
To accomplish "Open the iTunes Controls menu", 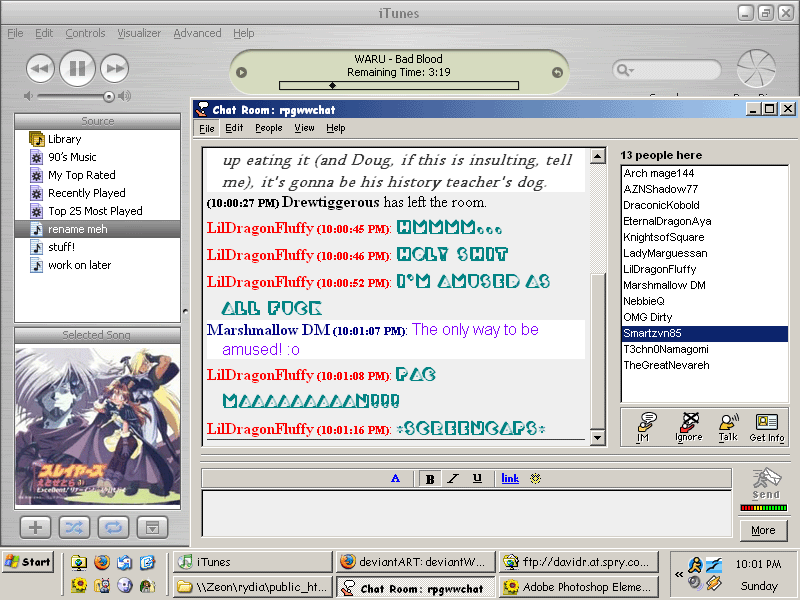I will (x=85, y=33).
